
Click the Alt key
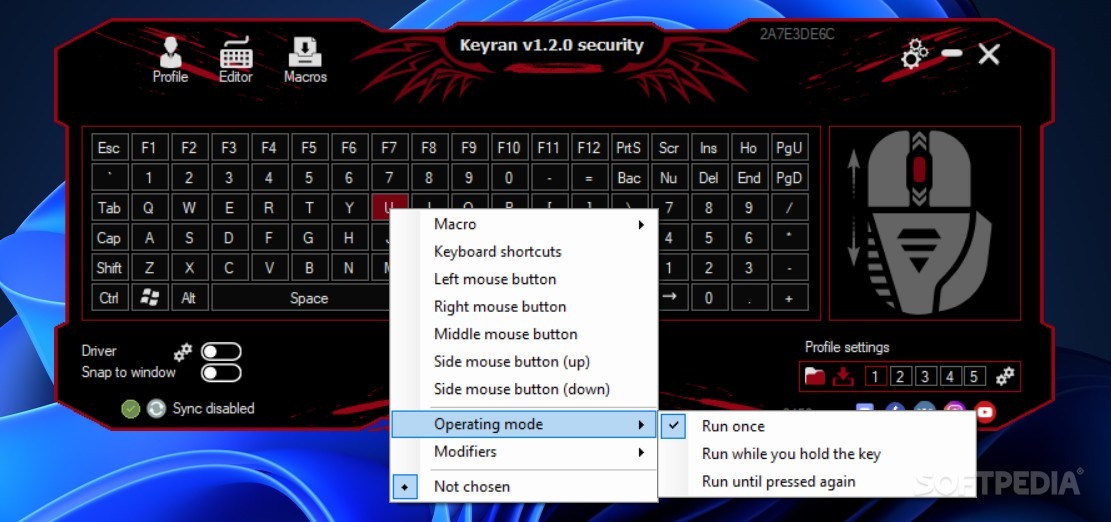tap(188, 297)
